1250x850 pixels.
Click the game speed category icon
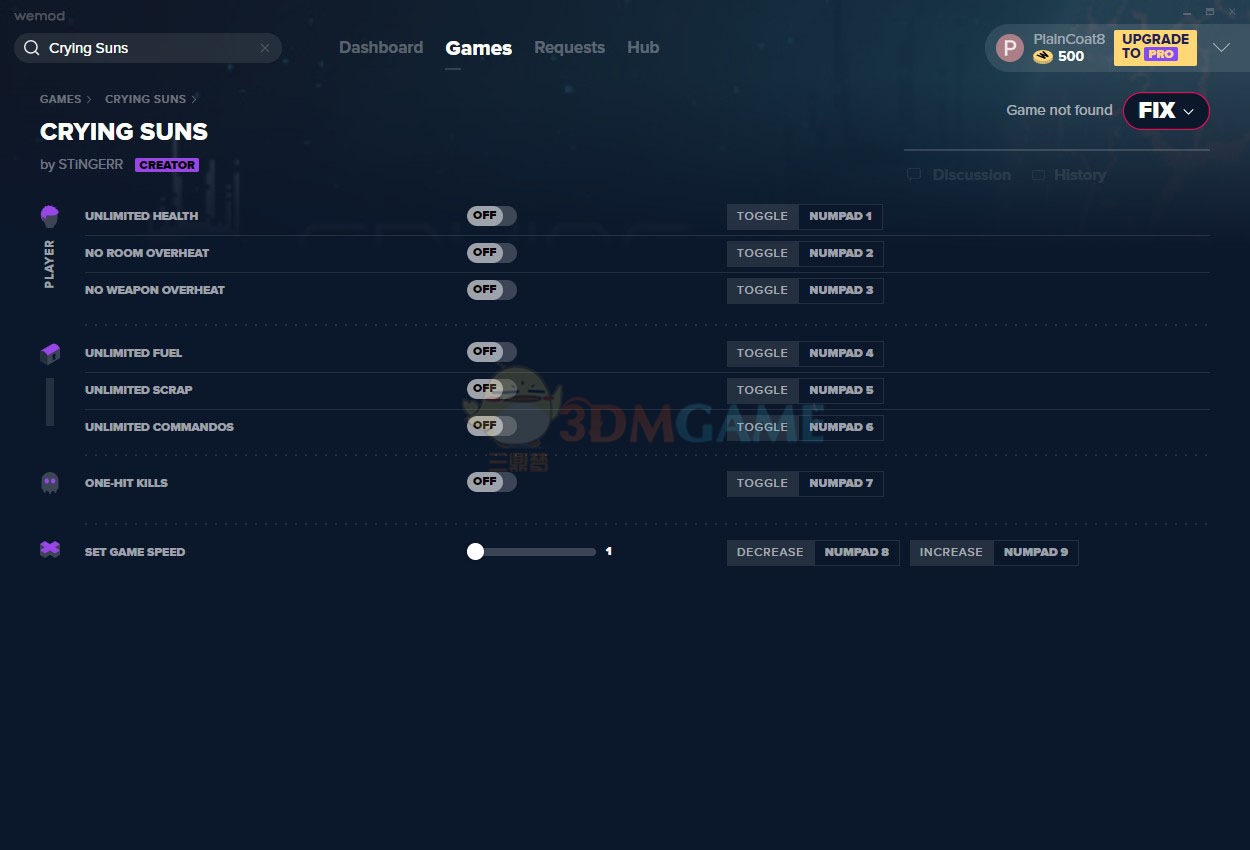pos(50,549)
